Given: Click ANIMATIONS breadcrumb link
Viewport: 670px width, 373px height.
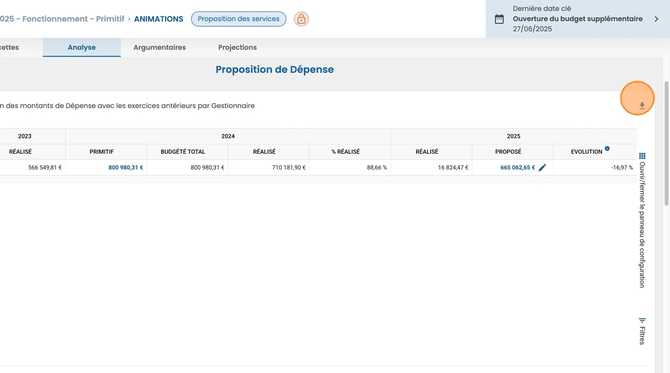Looking at the screenshot, I should click(x=159, y=19).
